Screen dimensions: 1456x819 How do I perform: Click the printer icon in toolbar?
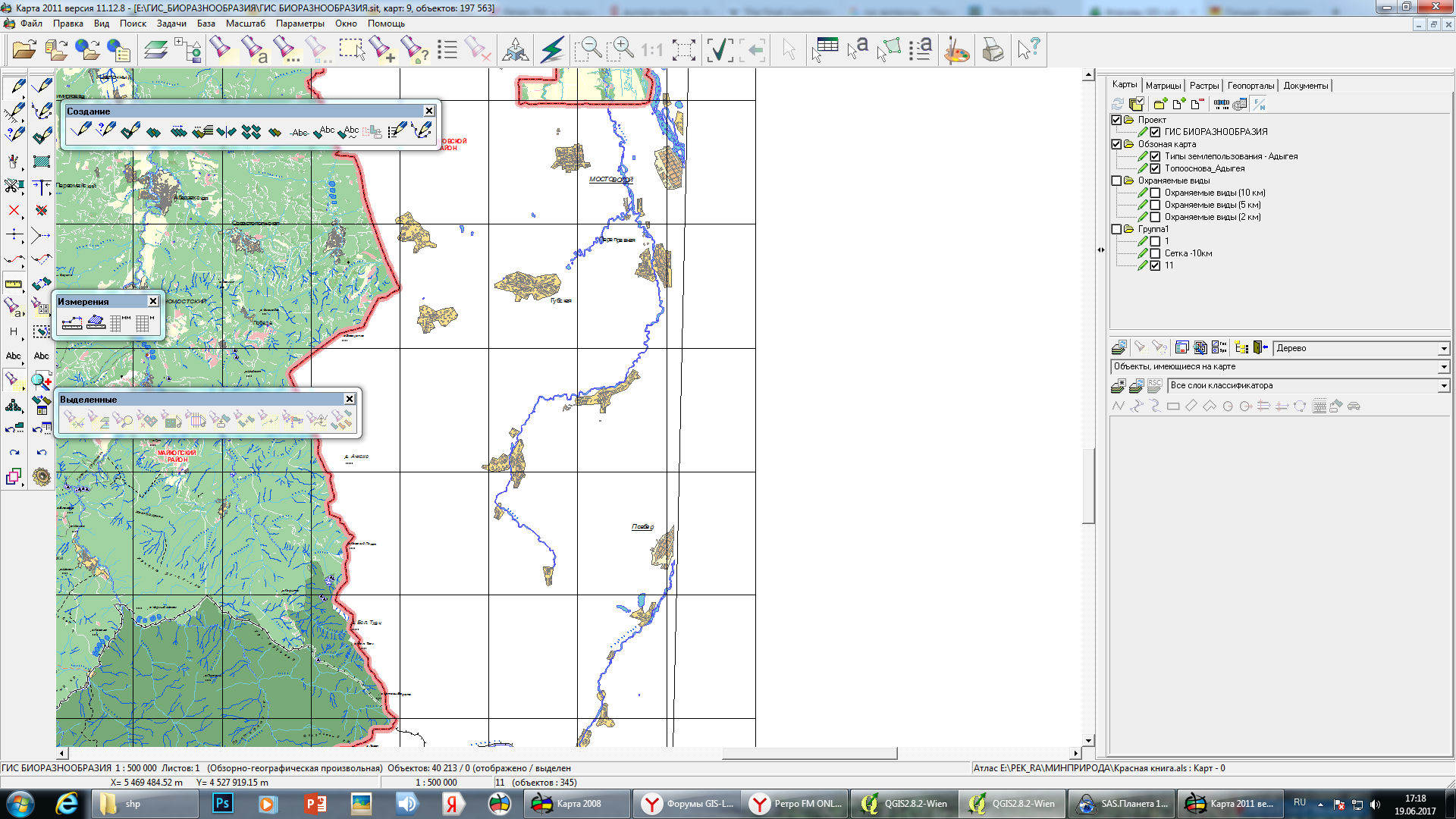point(993,50)
